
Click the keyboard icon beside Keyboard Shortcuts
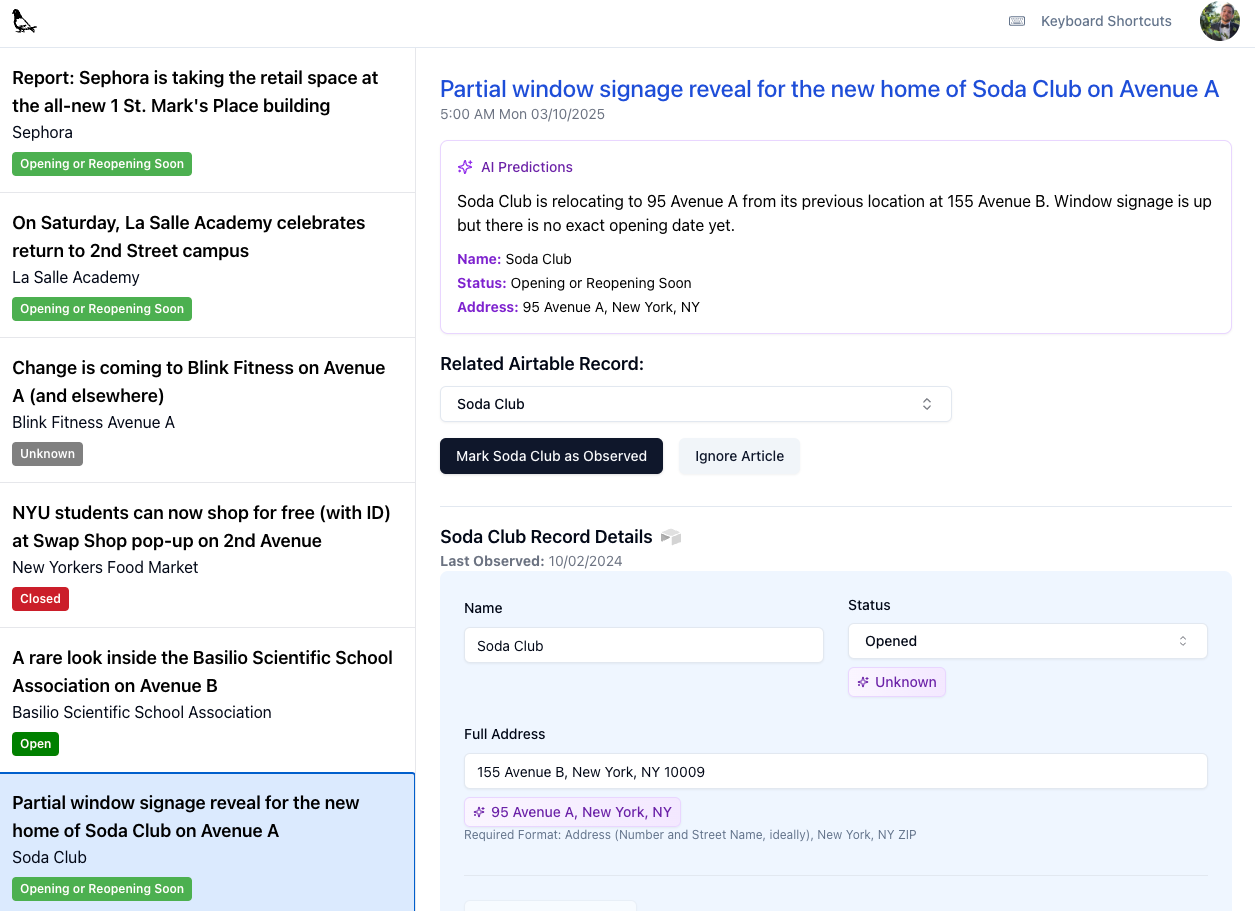tap(1017, 21)
